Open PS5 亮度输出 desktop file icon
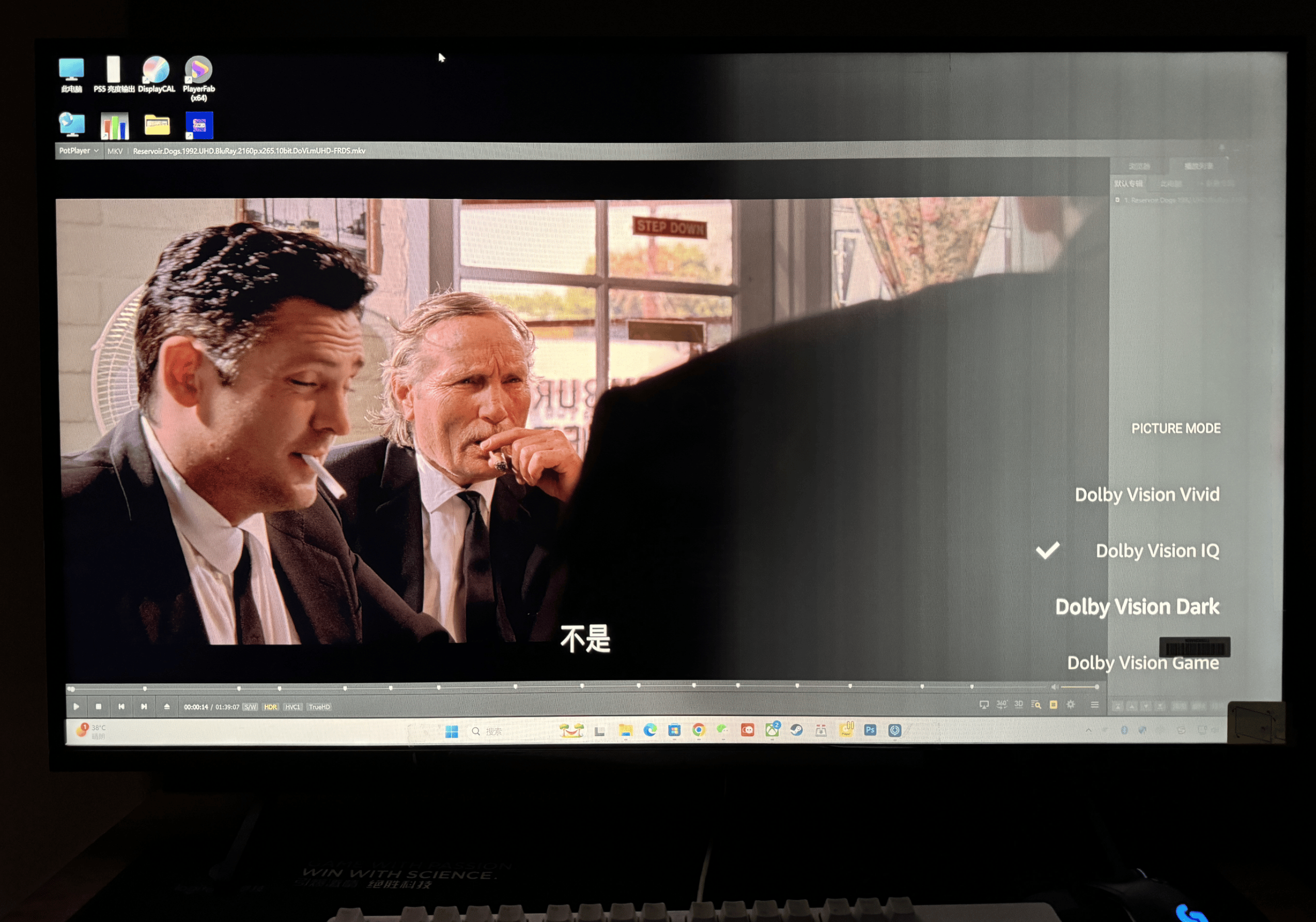 pyautogui.click(x=114, y=75)
